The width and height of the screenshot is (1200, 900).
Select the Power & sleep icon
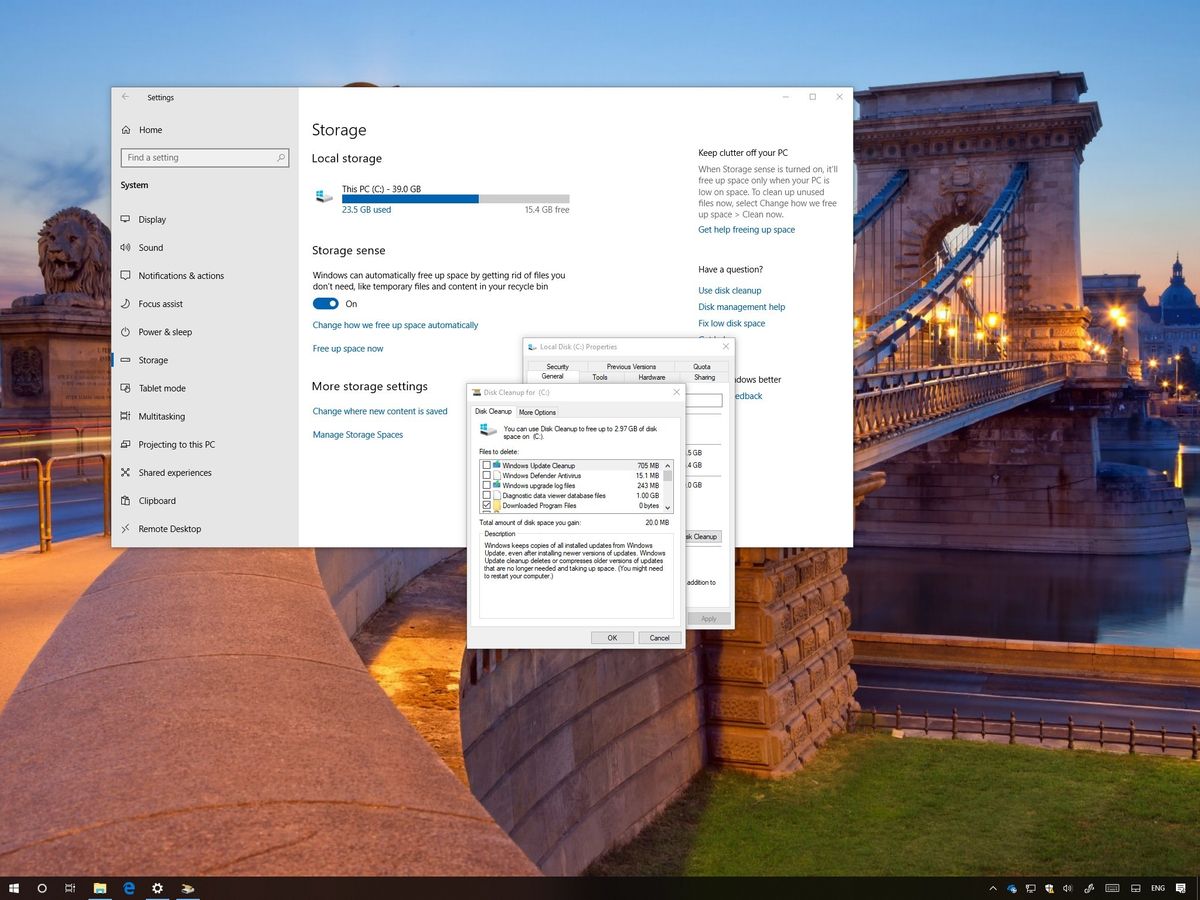(x=126, y=331)
